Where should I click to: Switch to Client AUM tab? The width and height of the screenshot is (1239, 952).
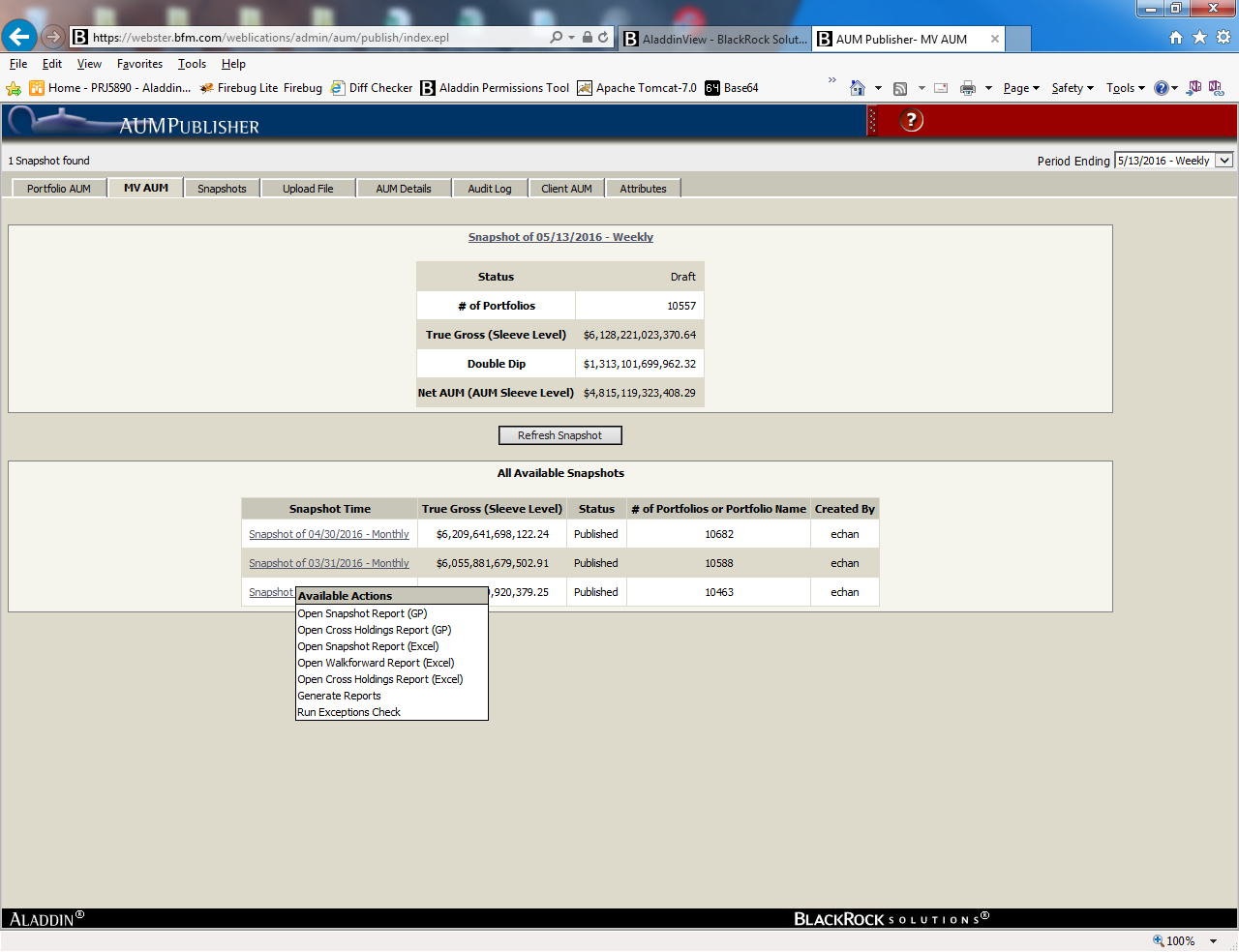[566, 189]
